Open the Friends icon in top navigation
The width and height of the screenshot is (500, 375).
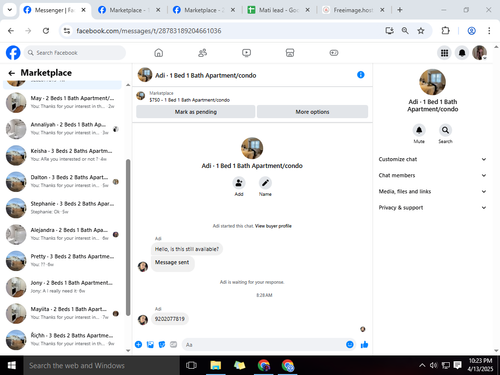(202, 53)
